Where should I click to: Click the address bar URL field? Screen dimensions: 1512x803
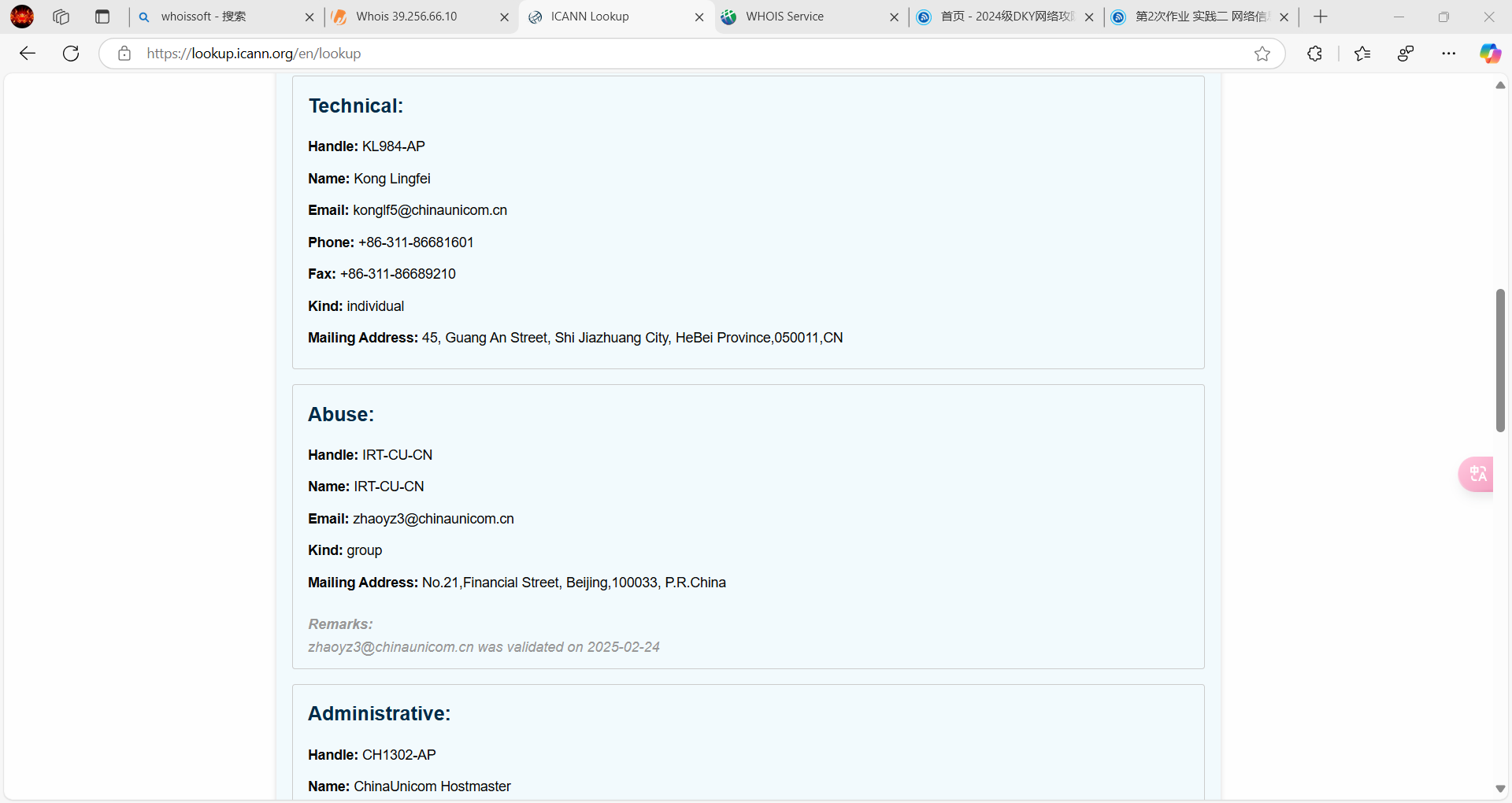pyautogui.click(x=693, y=54)
